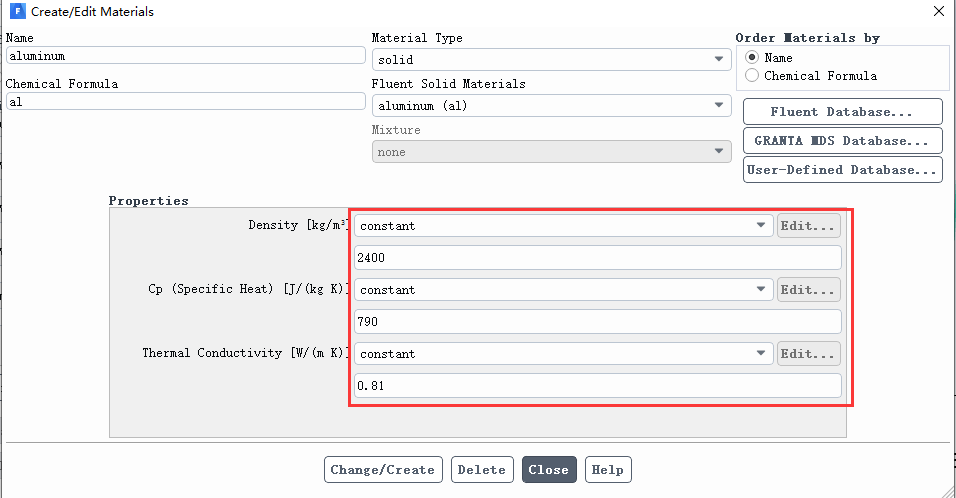Viewport: 956px width, 498px height.
Task: Open the Density method dropdown
Action: [x=563, y=226]
